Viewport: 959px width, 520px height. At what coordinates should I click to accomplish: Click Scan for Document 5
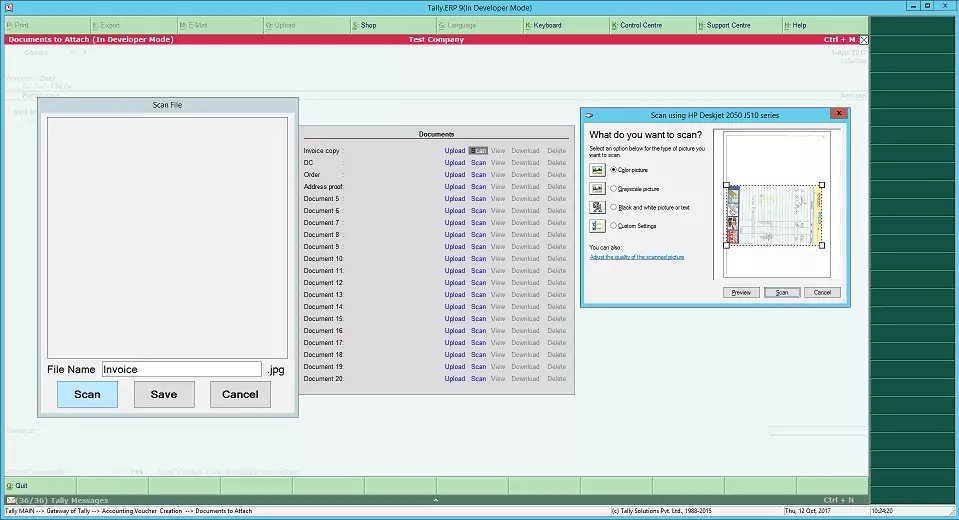[478, 199]
